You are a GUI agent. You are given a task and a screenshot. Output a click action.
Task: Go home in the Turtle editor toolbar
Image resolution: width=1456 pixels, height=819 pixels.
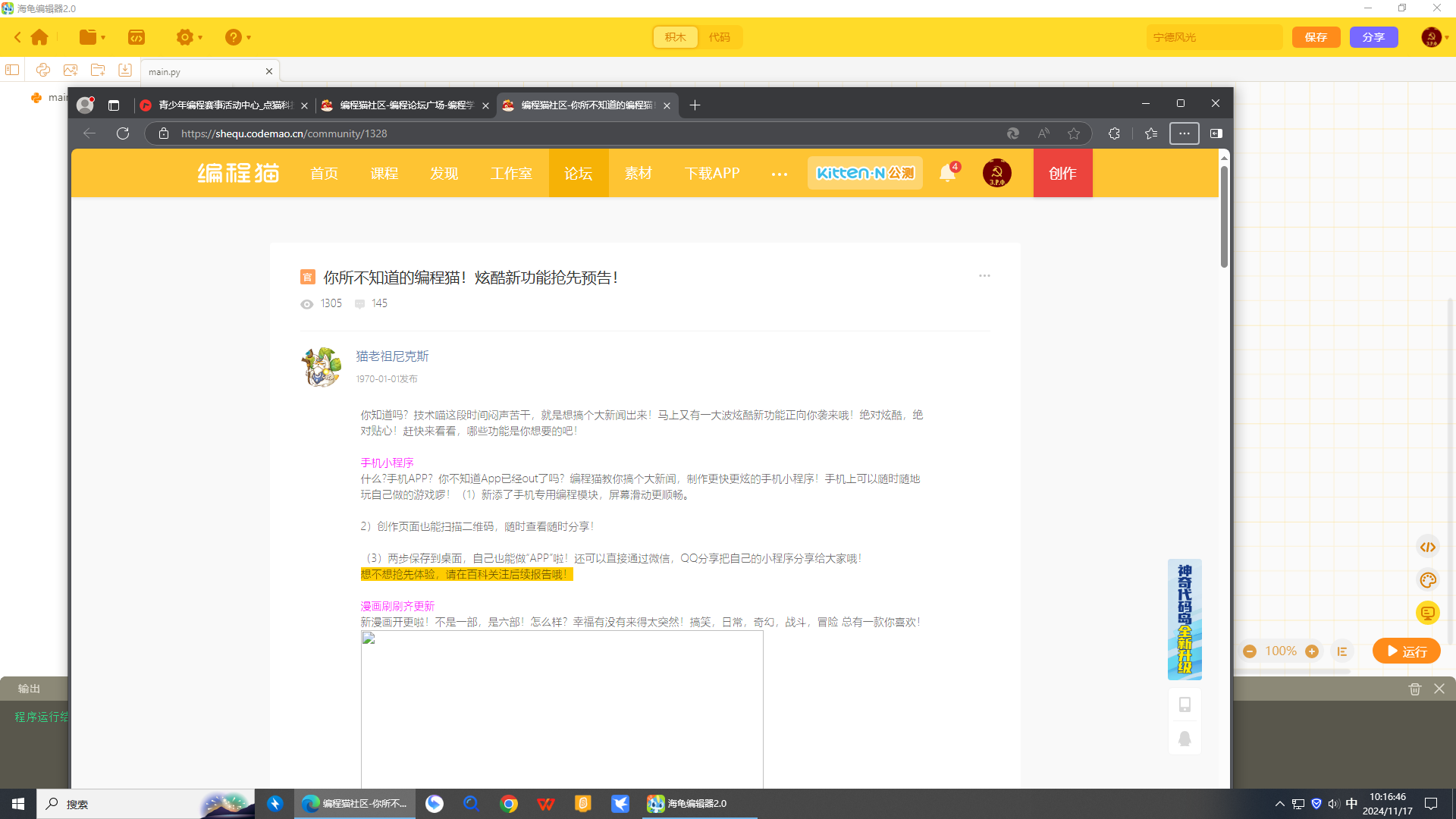click(39, 37)
